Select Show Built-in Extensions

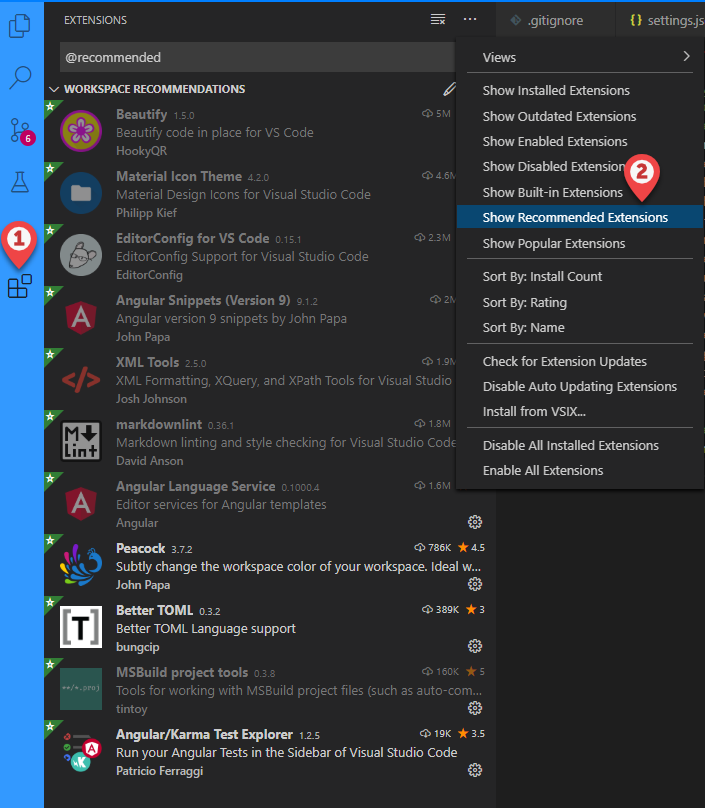tap(580, 192)
